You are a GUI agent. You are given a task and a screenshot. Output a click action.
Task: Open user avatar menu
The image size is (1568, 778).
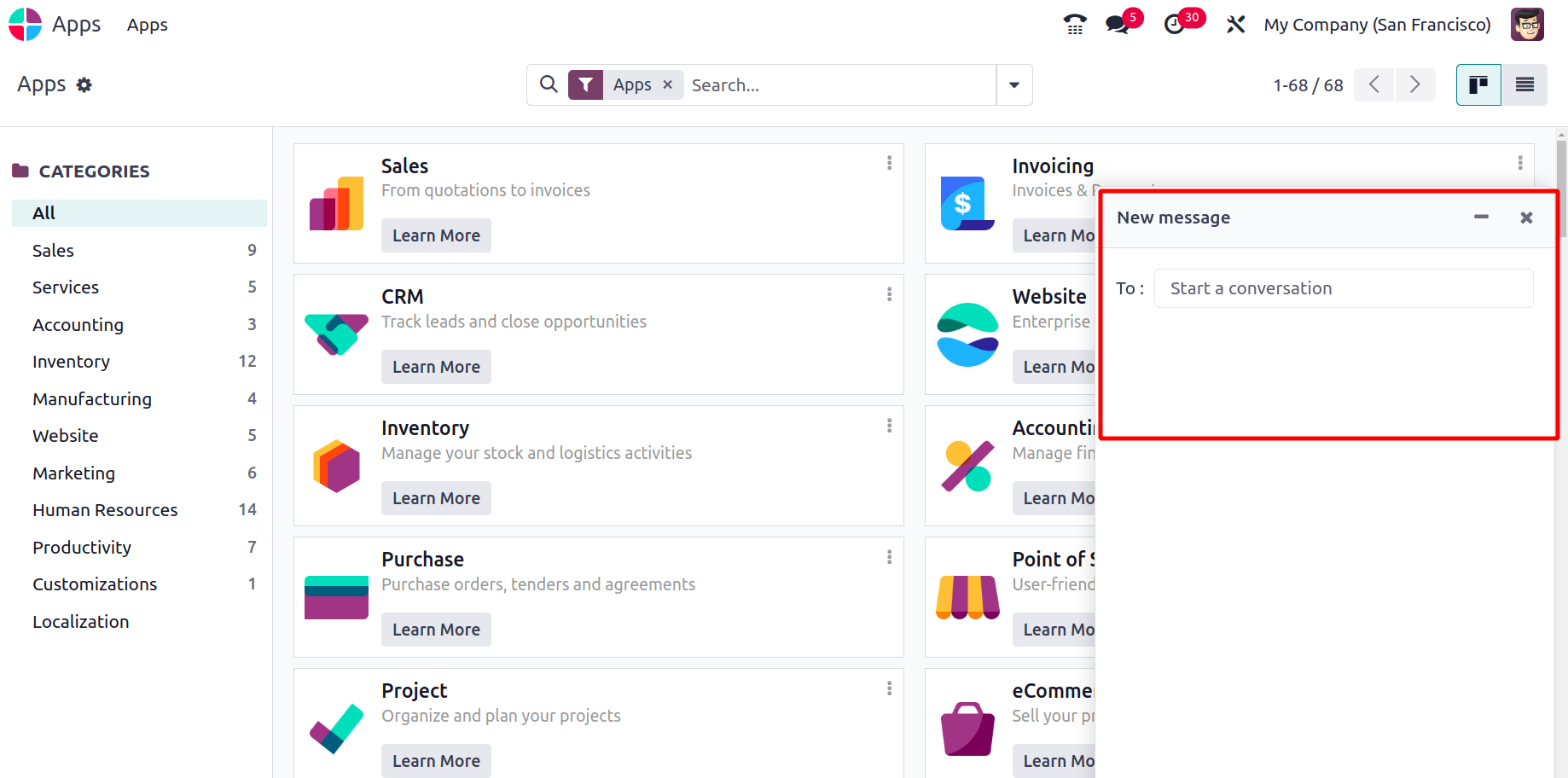click(1527, 25)
